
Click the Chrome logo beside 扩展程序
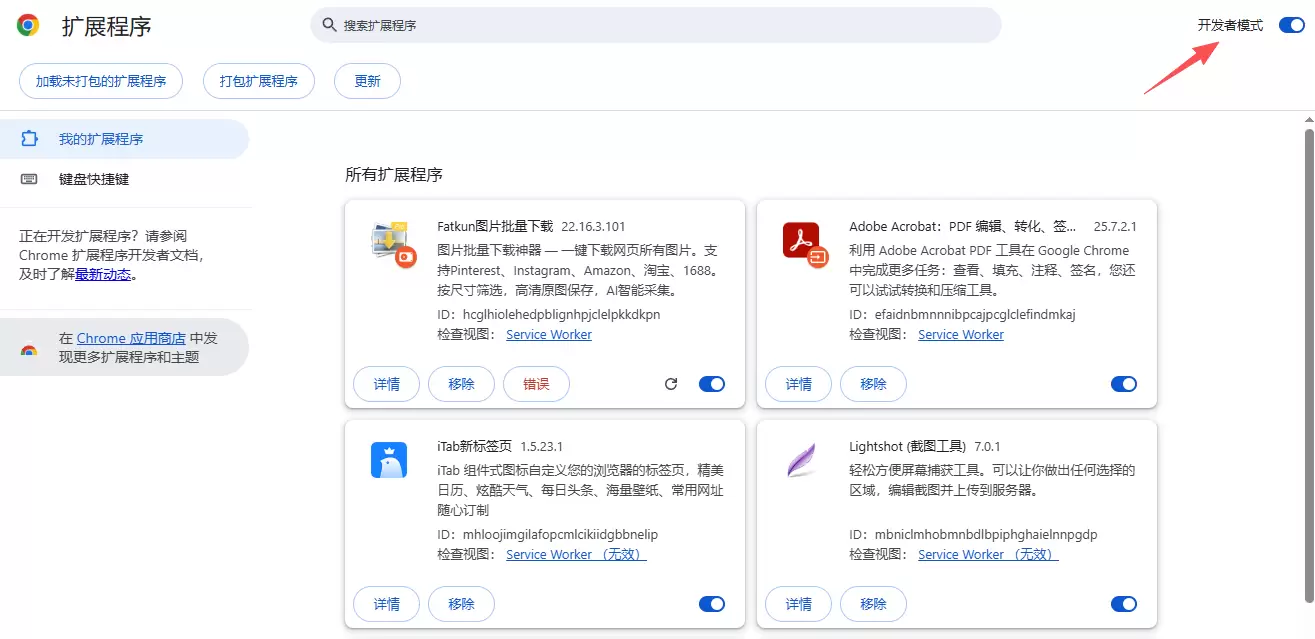(28, 26)
